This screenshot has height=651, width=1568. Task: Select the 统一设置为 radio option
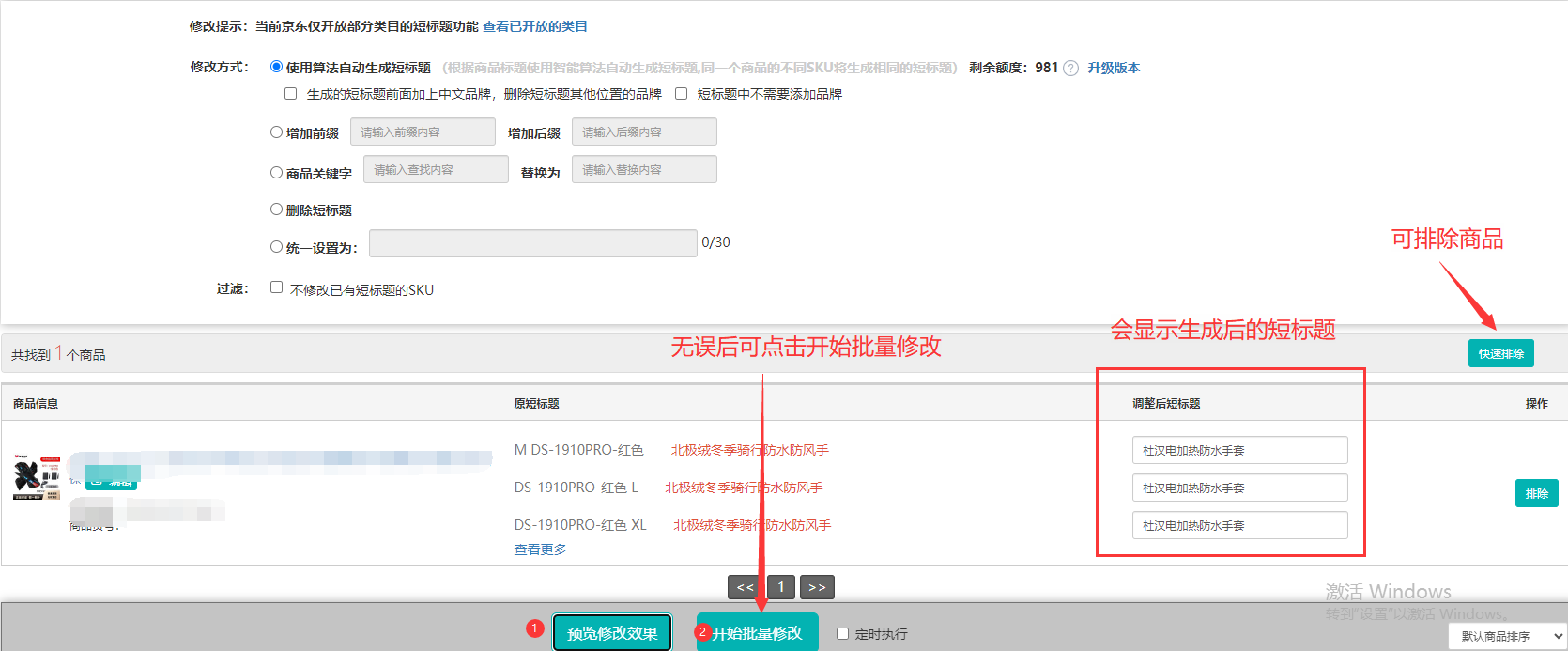point(276,247)
